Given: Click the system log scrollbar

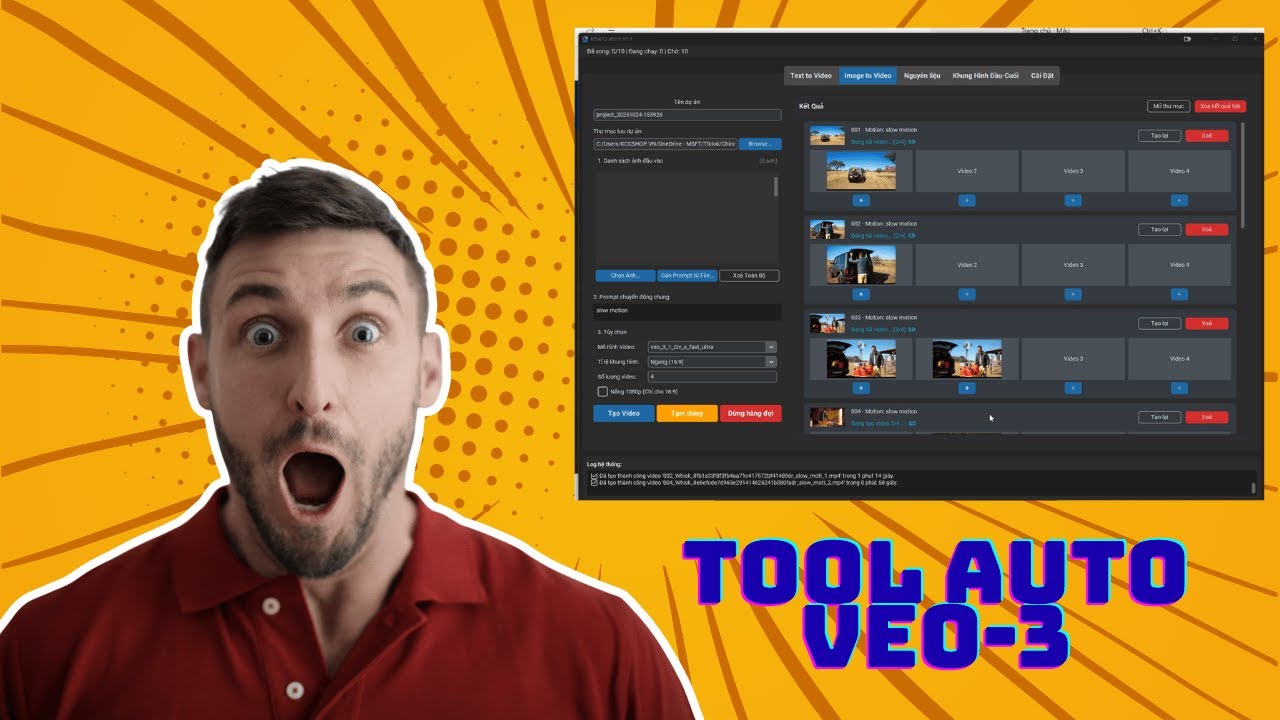Looking at the screenshot, I should pos(1253,487).
